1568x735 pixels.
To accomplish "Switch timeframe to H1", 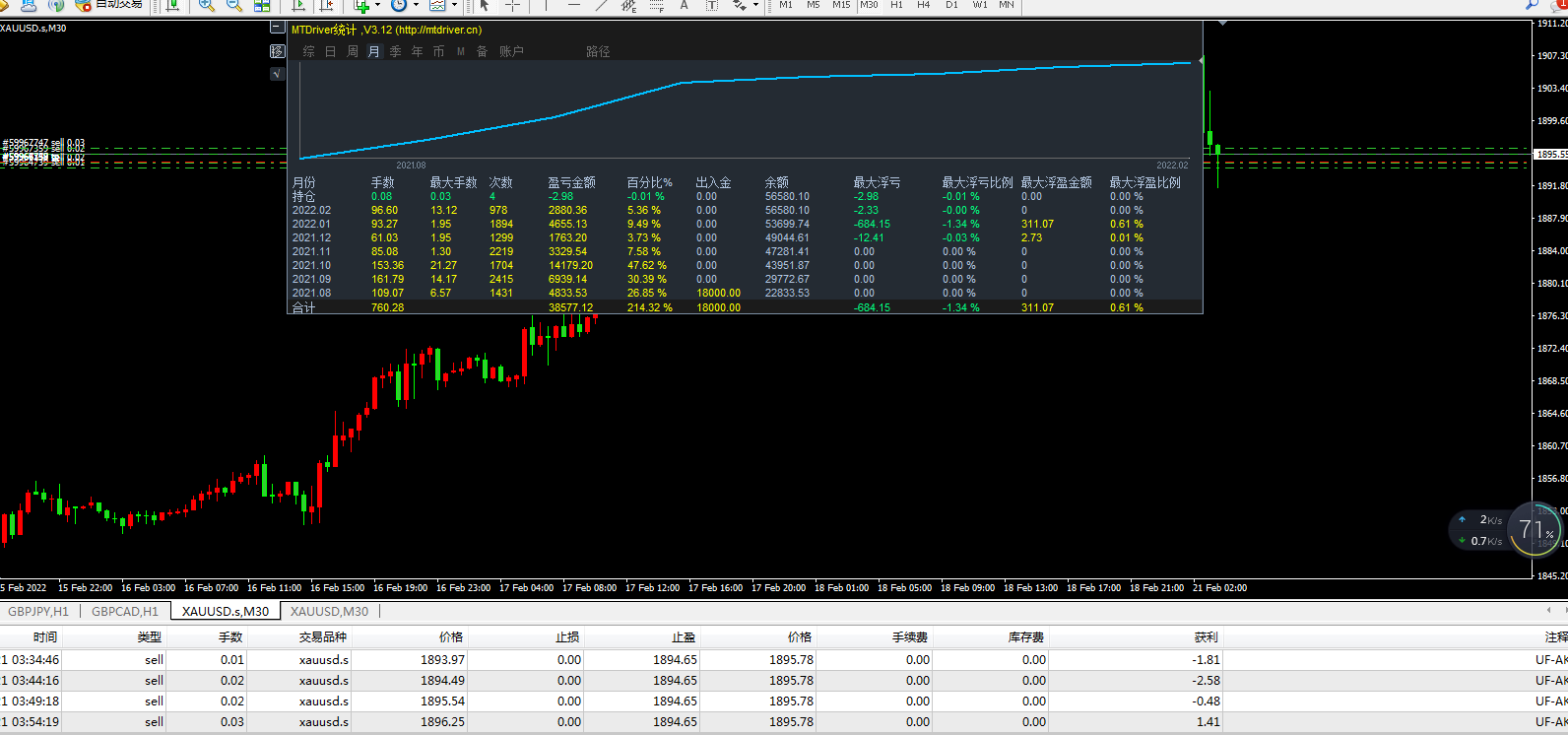I will 896,5.
